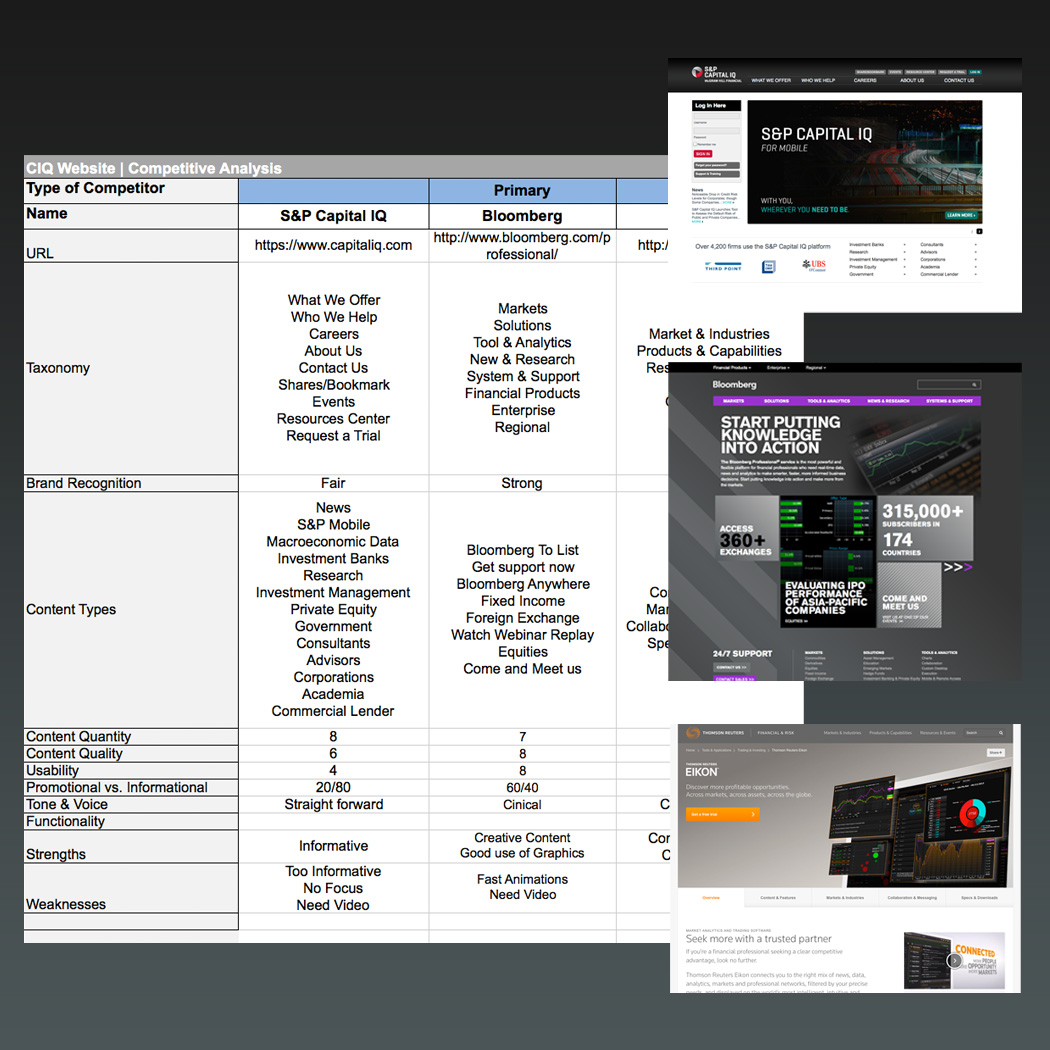Click the Third Point logo
This screenshot has width=1050, height=1050.
[x=723, y=267]
